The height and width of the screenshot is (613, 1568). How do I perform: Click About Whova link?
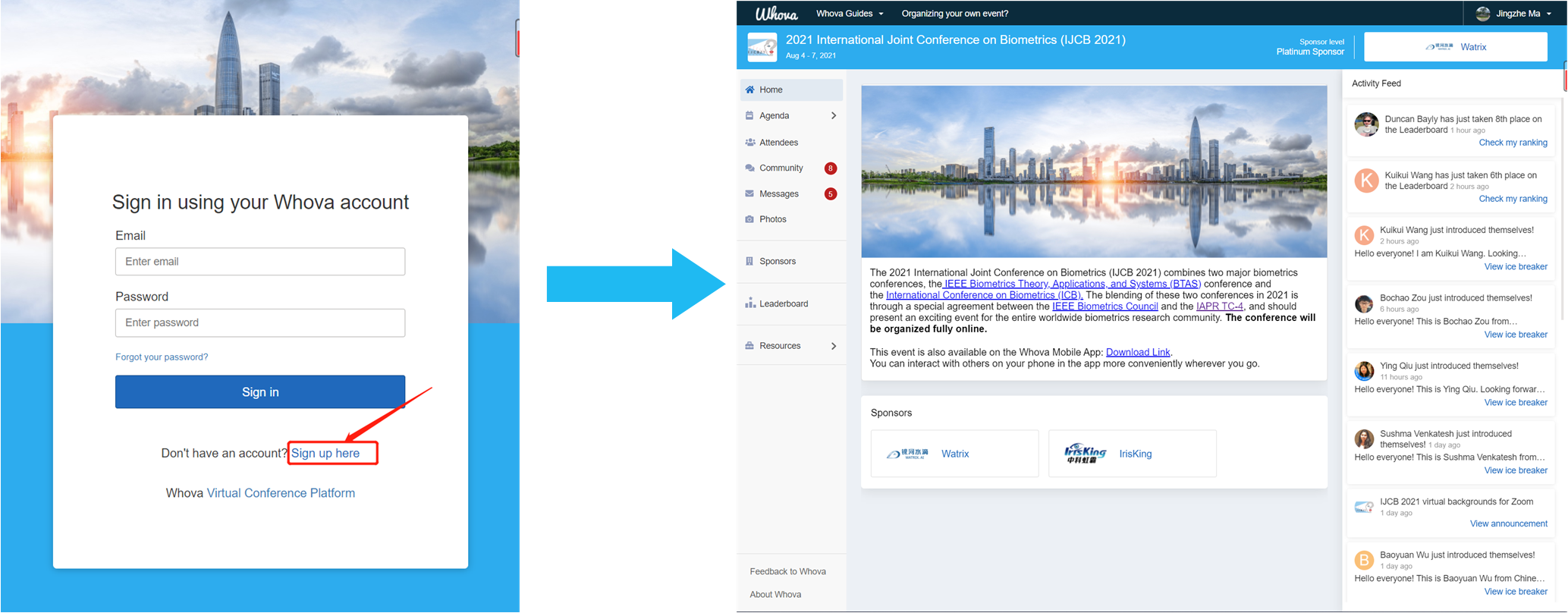775,595
